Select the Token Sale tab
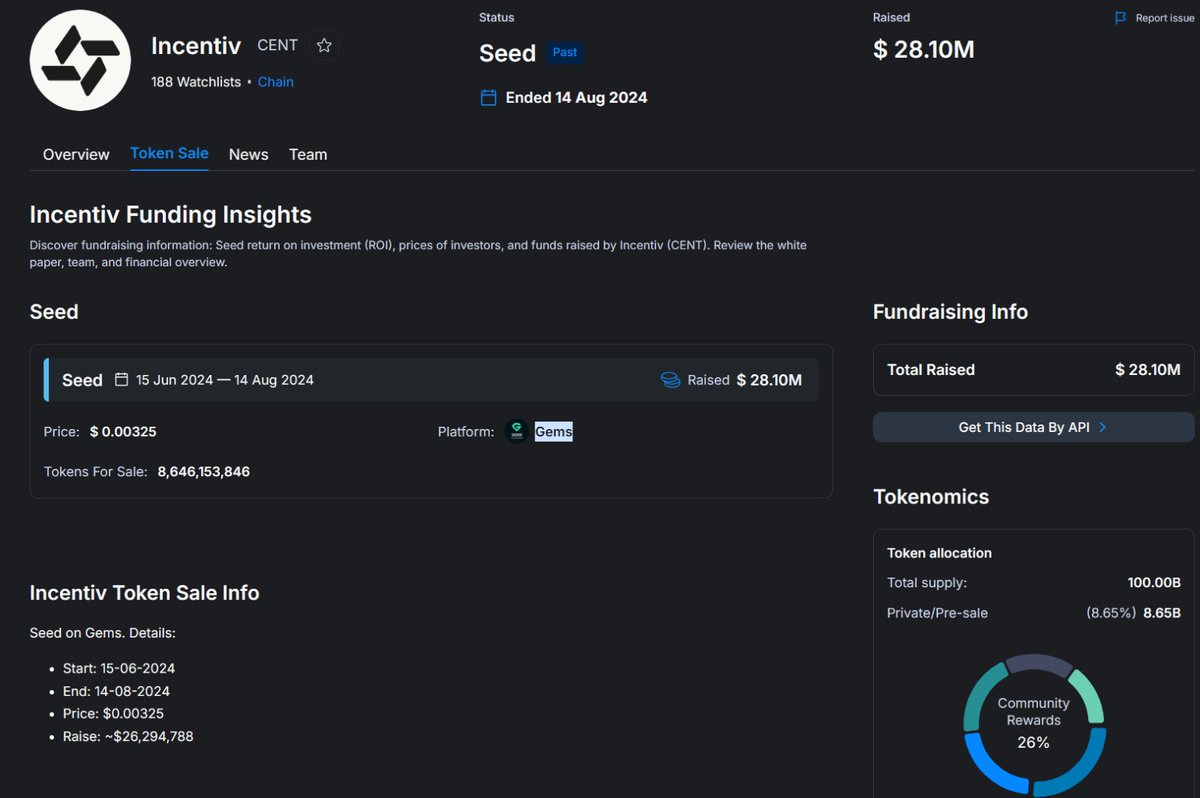The image size is (1200, 798). click(x=169, y=153)
